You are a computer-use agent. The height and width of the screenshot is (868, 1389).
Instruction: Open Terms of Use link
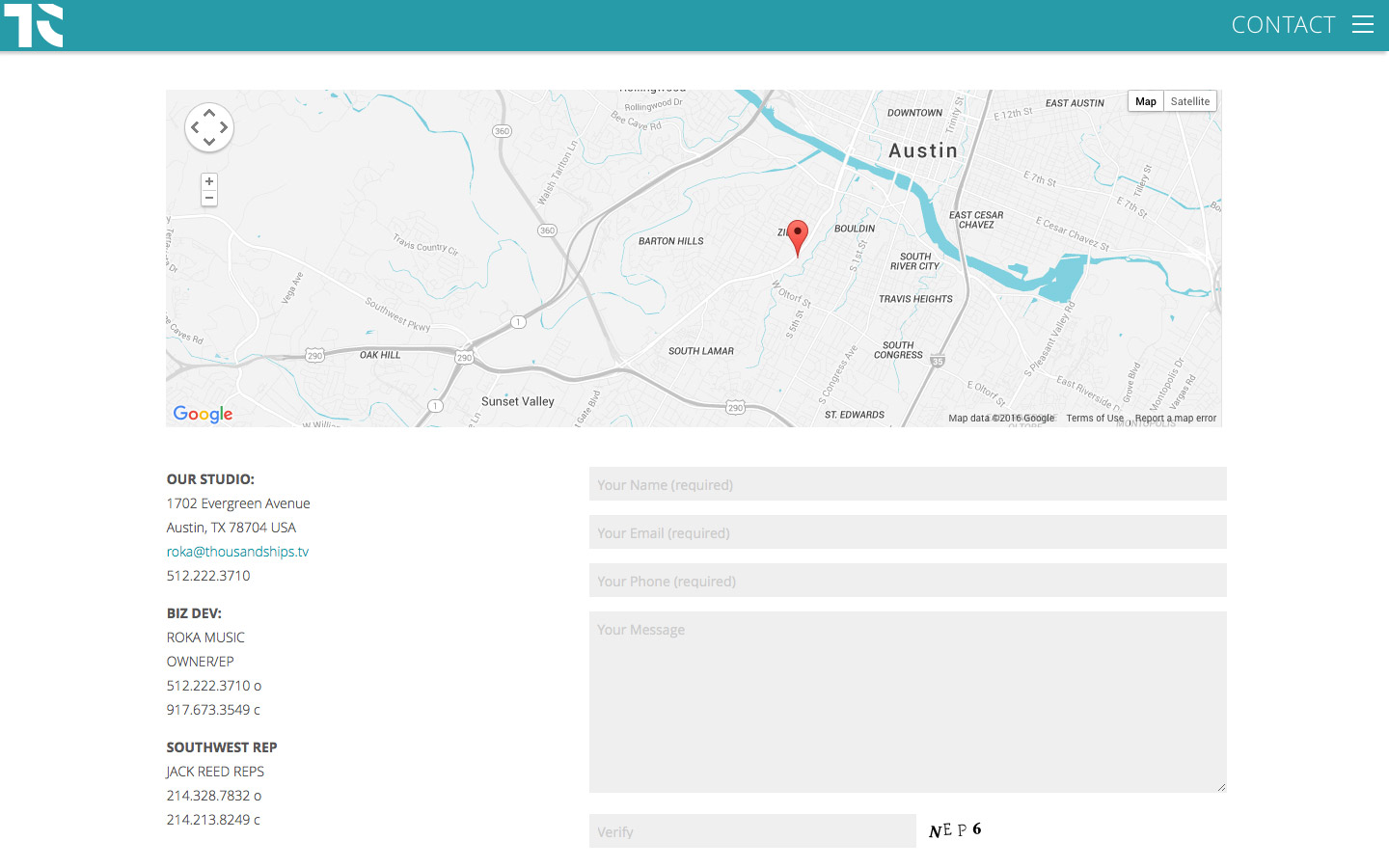tap(1095, 419)
